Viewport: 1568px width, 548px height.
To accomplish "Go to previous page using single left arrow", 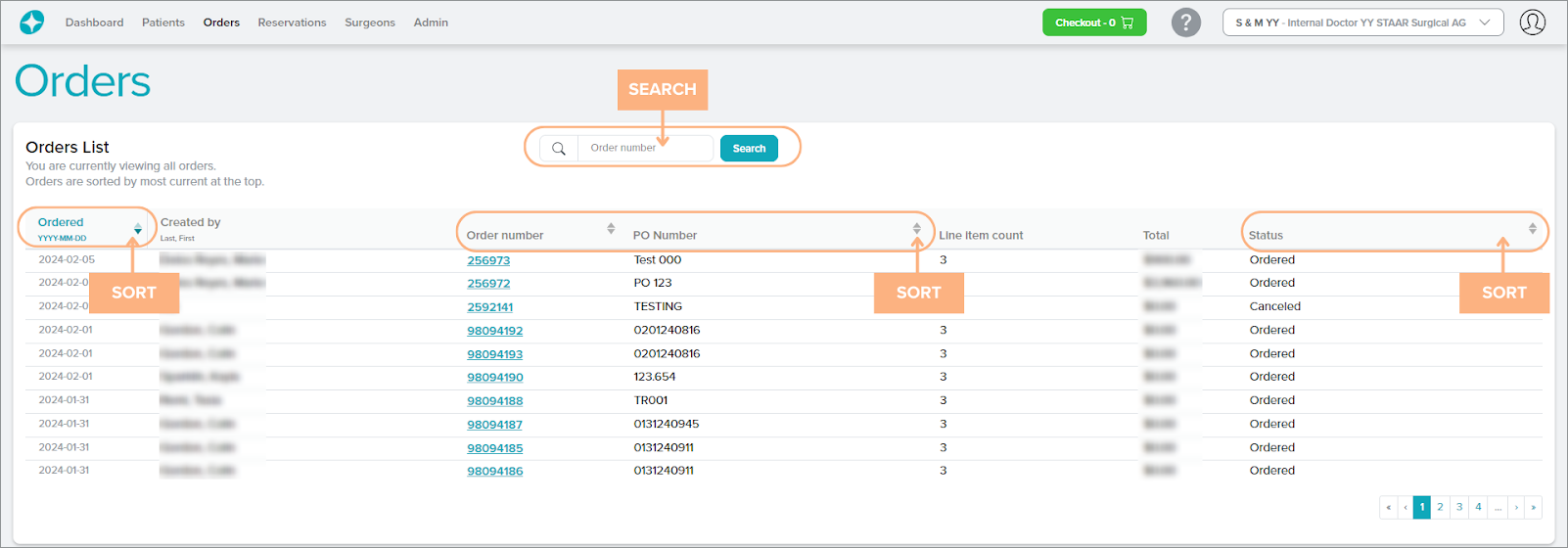I will click(x=1405, y=507).
